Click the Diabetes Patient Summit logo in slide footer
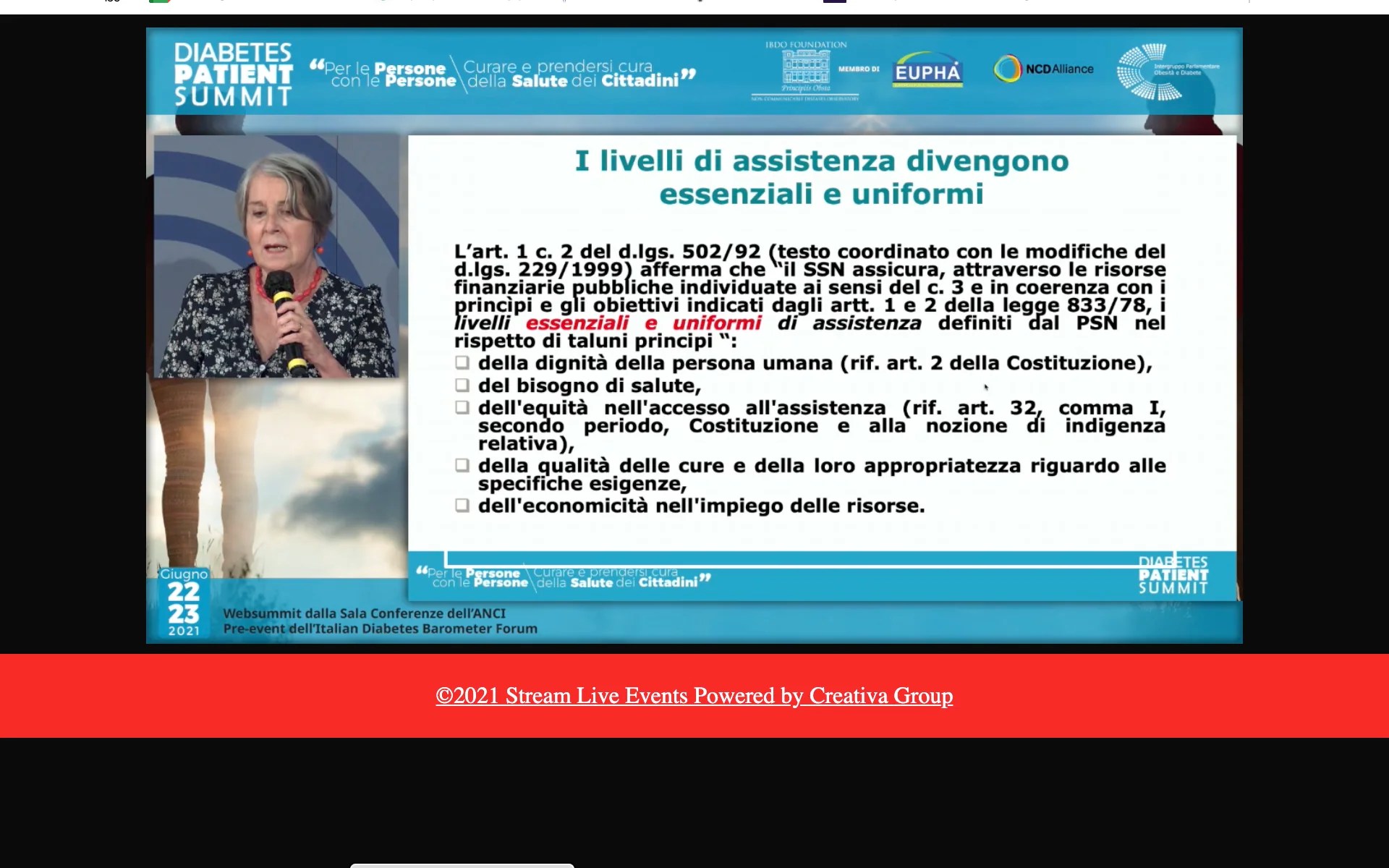Screen dimensions: 1389x868 pos(1173,575)
